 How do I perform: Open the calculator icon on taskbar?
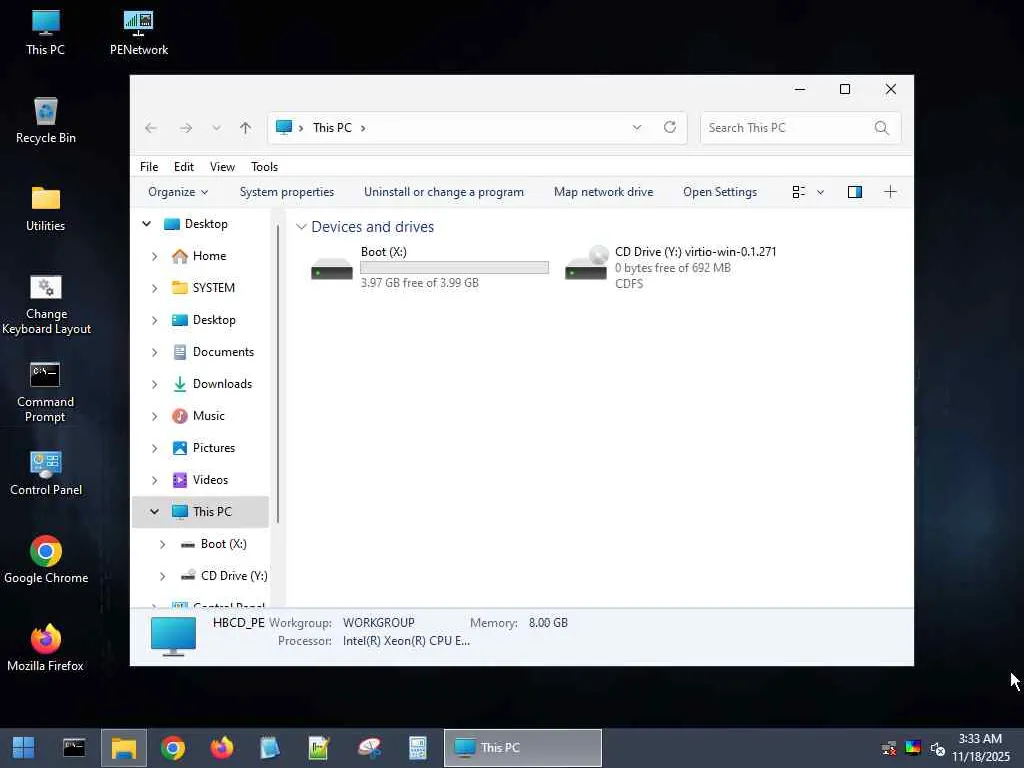point(418,748)
